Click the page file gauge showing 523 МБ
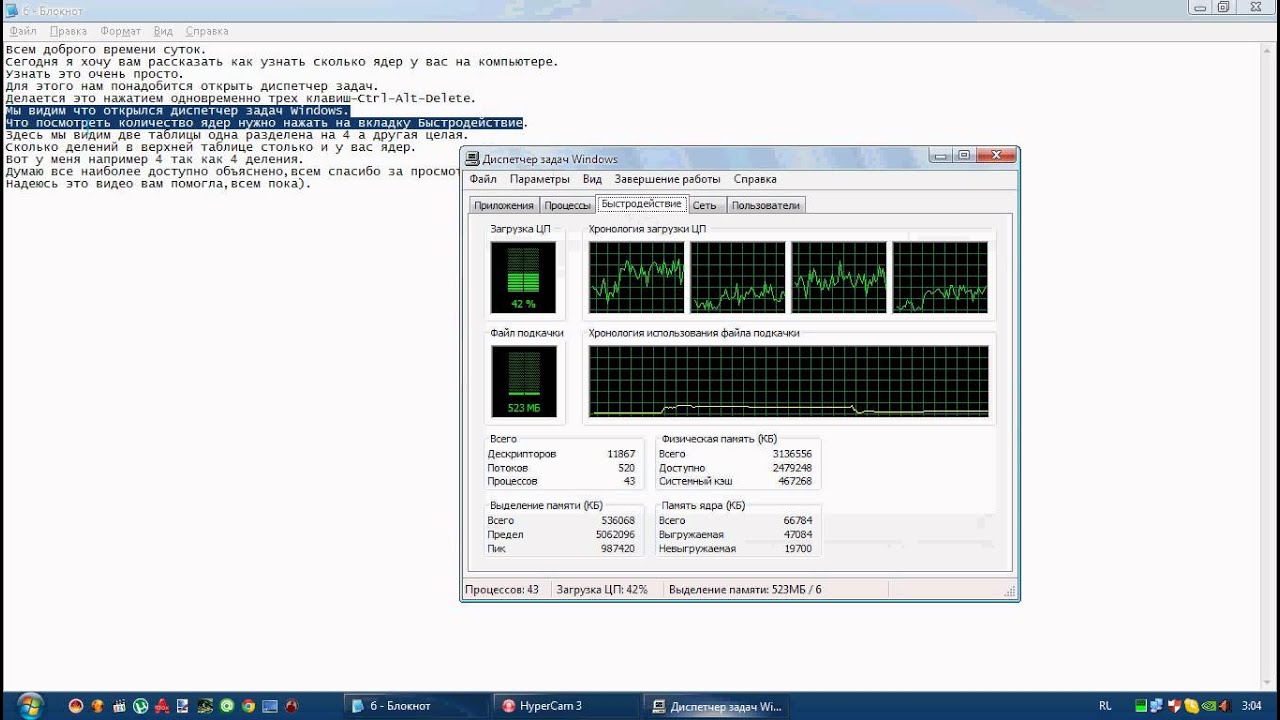Viewport: 1280px width, 720px height. click(523, 381)
